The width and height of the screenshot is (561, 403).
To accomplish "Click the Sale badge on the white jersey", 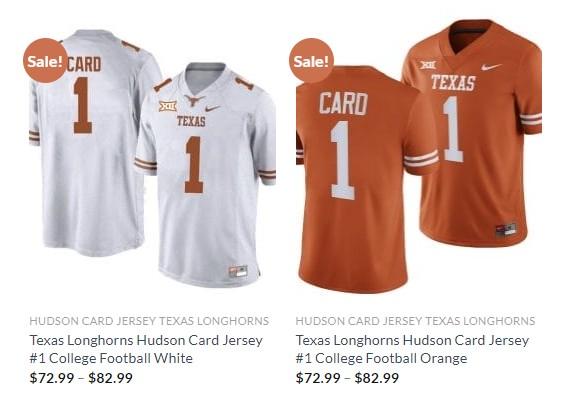I will (x=45, y=61).
